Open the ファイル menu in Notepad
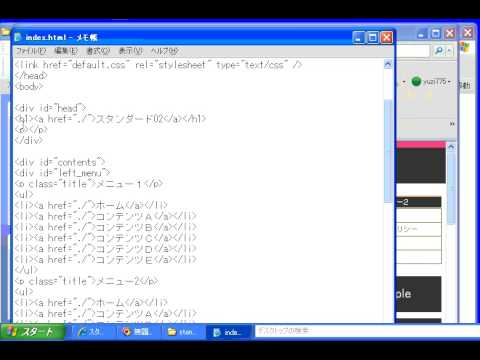The image size is (480, 360). (31, 51)
